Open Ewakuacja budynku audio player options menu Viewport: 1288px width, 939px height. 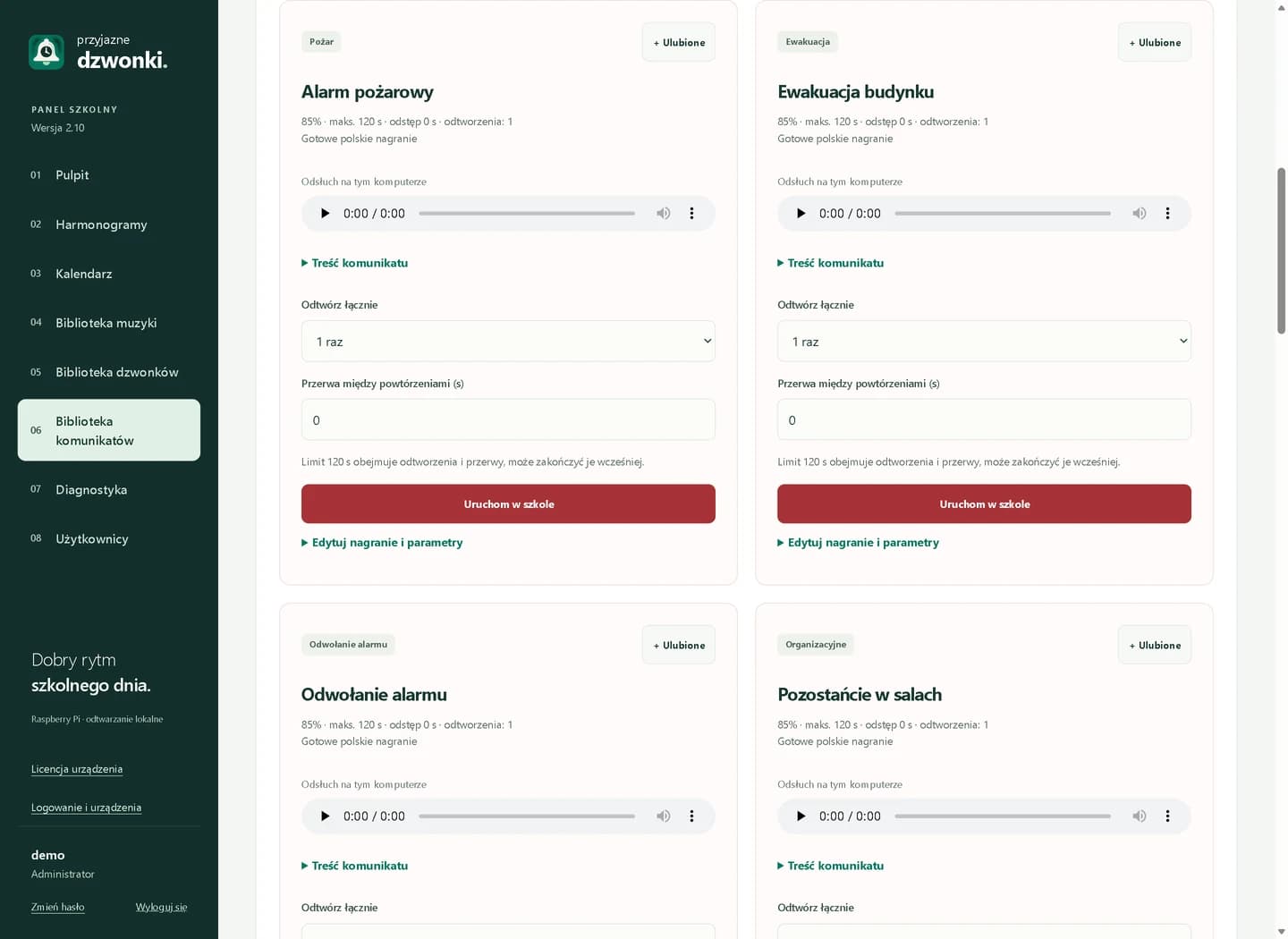point(1167,214)
